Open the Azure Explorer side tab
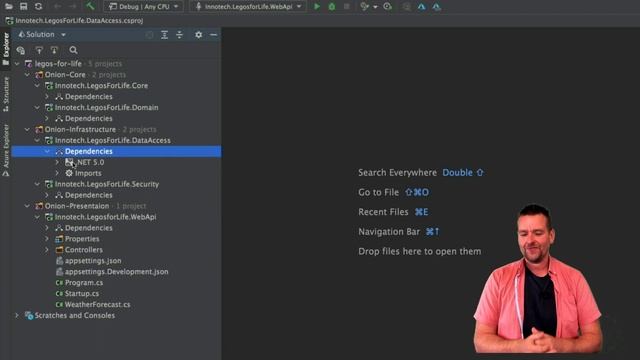640x360 pixels. pyautogui.click(x=6, y=150)
